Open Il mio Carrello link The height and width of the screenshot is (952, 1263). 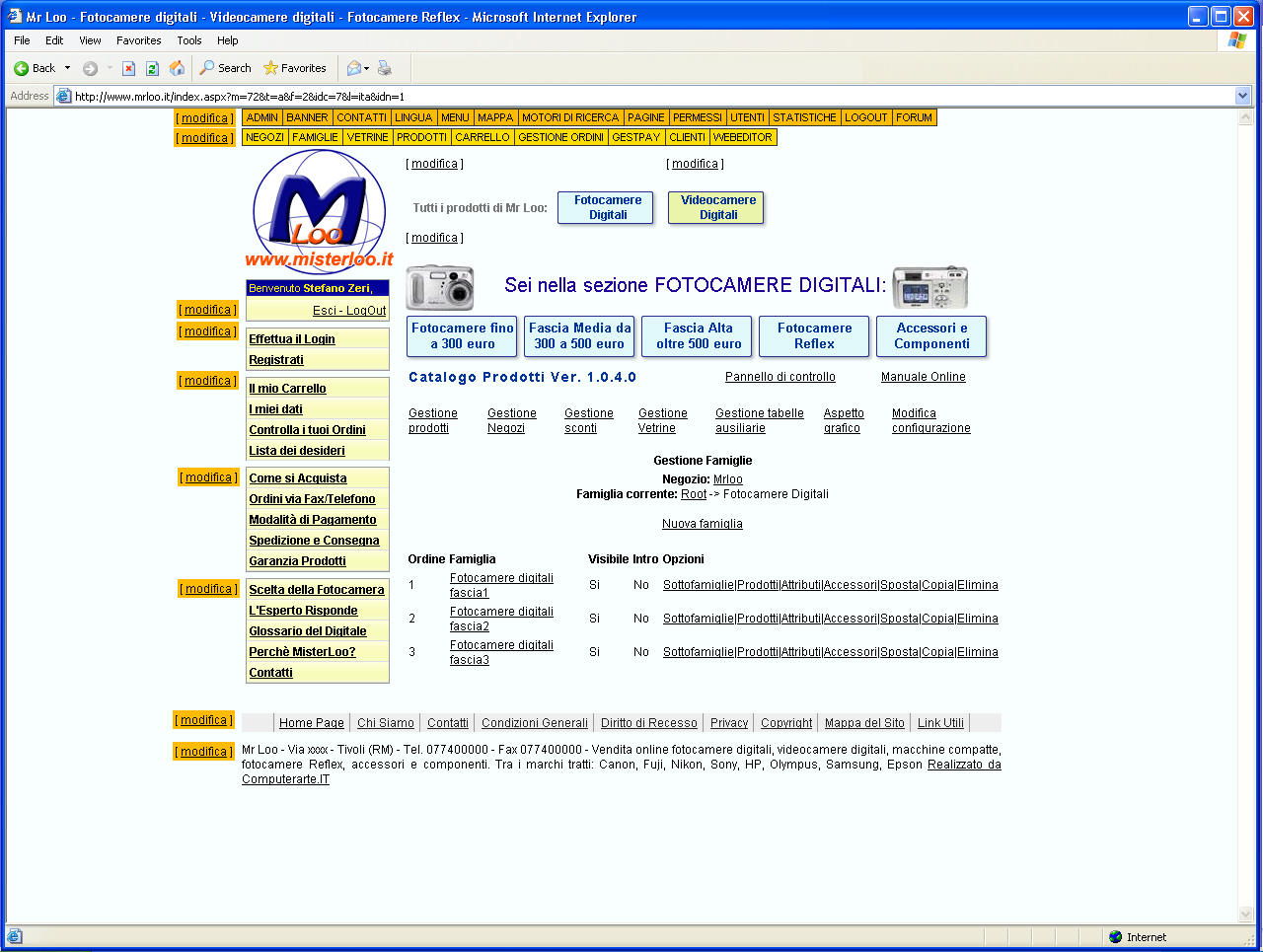pyautogui.click(x=287, y=389)
